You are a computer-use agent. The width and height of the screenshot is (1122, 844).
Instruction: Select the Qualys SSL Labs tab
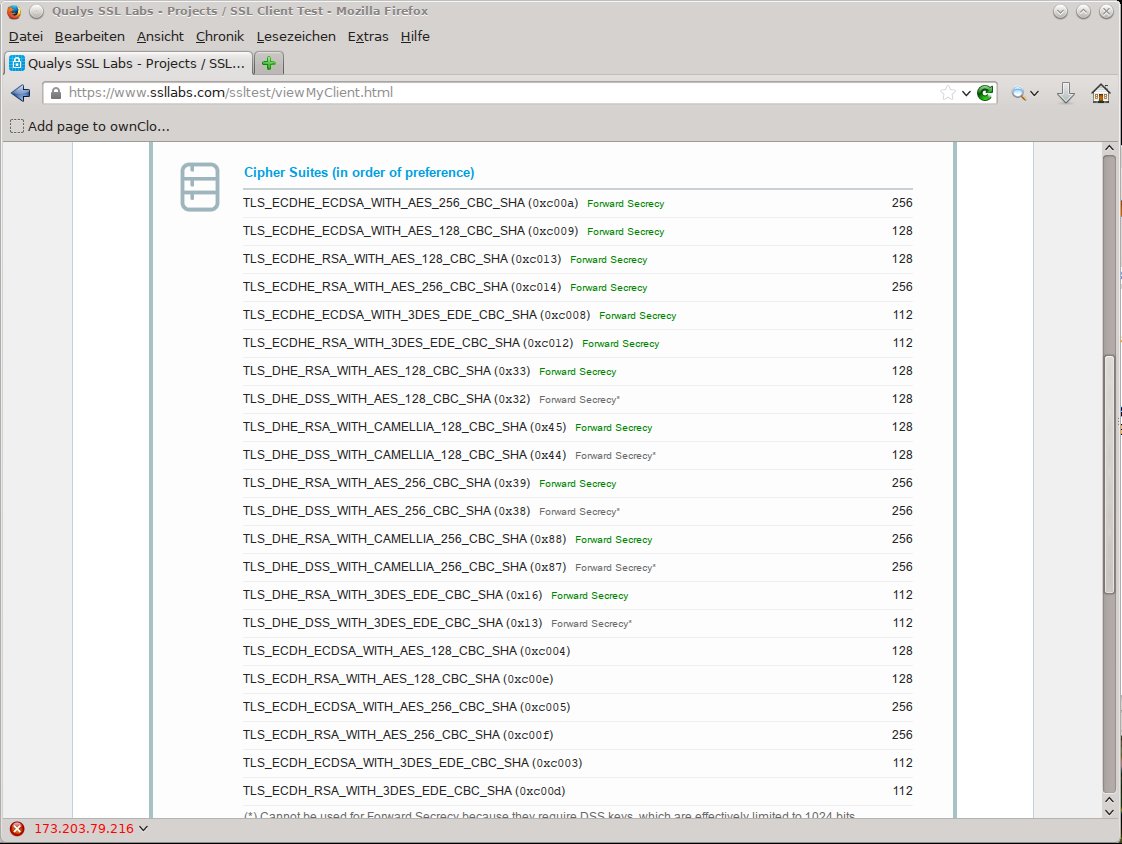click(x=128, y=63)
